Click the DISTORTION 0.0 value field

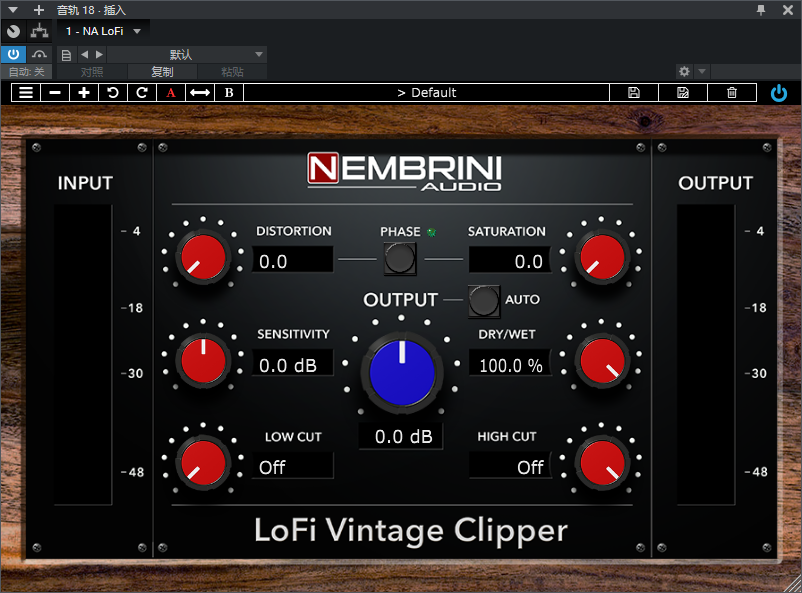click(x=293, y=260)
